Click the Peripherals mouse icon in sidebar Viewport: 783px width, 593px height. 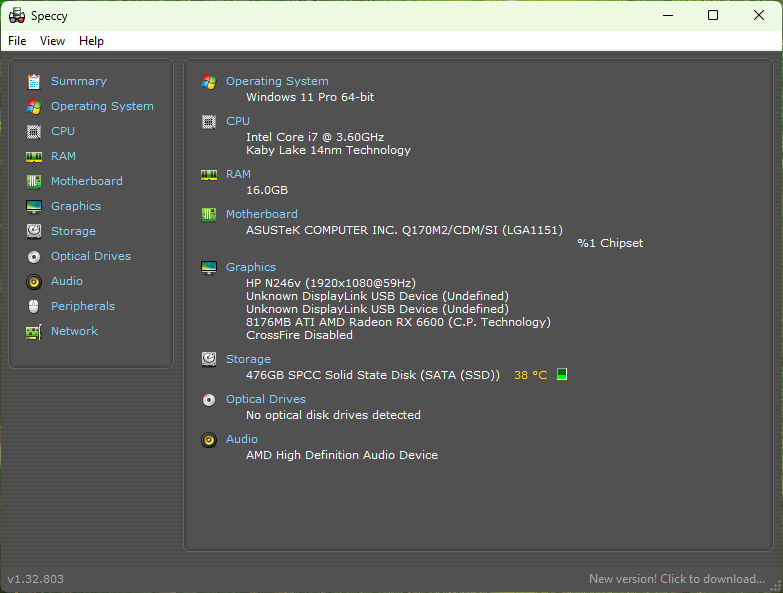[x=33, y=306]
